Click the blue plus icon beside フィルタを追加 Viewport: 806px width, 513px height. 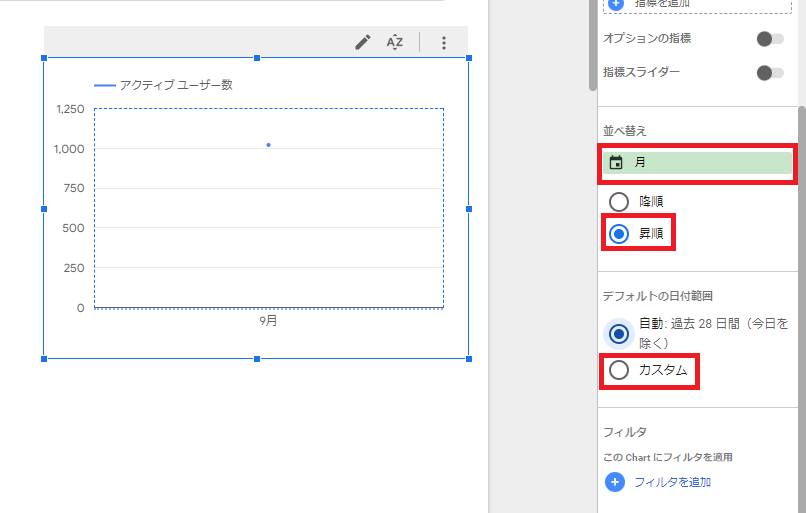coord(616,482)
